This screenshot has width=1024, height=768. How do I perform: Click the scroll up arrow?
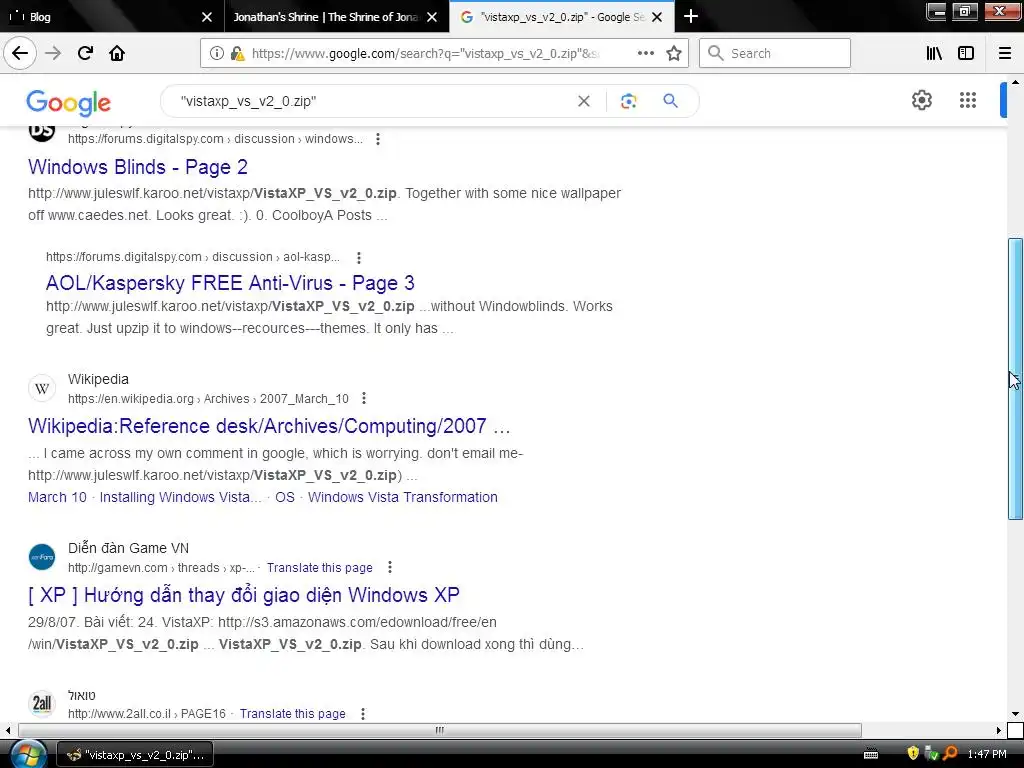click(1015, 82)
